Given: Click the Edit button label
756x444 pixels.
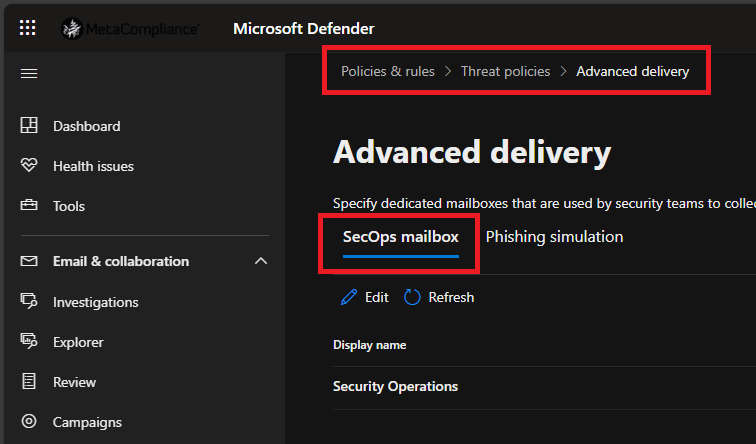Looking at the screenshot, I should coord(377,297).
